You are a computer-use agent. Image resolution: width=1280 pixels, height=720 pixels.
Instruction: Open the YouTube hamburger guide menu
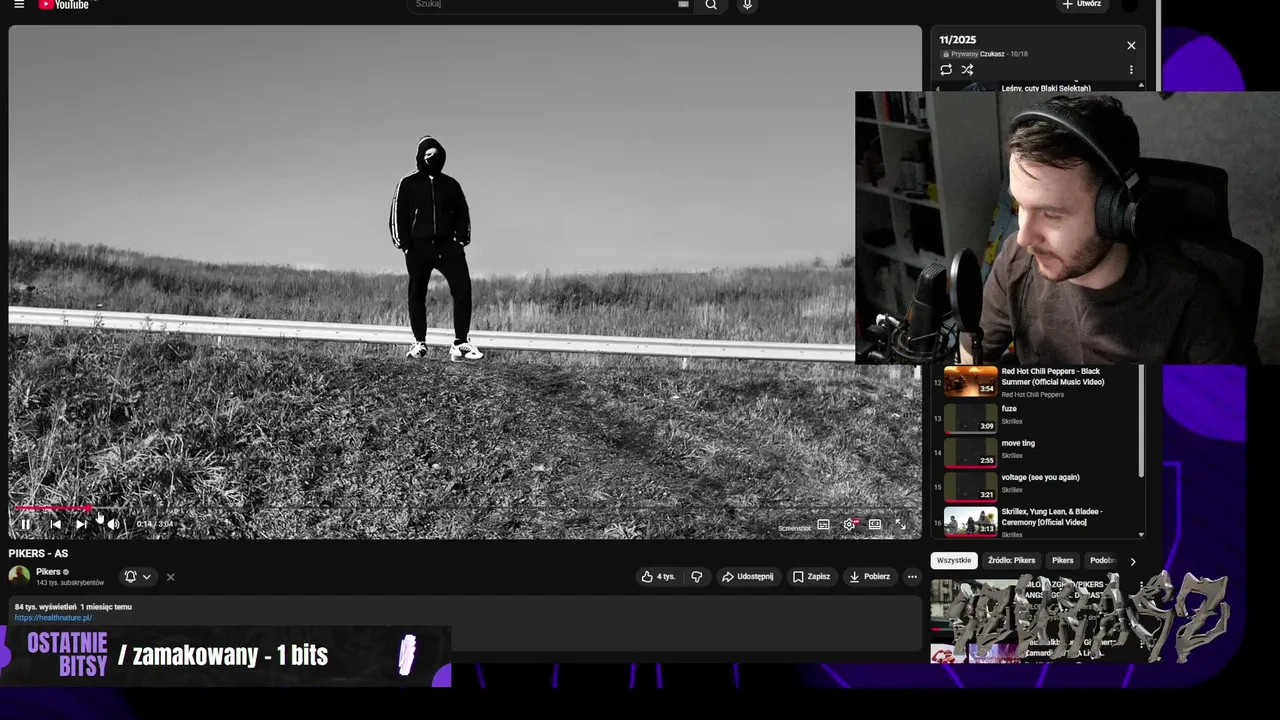18,4
